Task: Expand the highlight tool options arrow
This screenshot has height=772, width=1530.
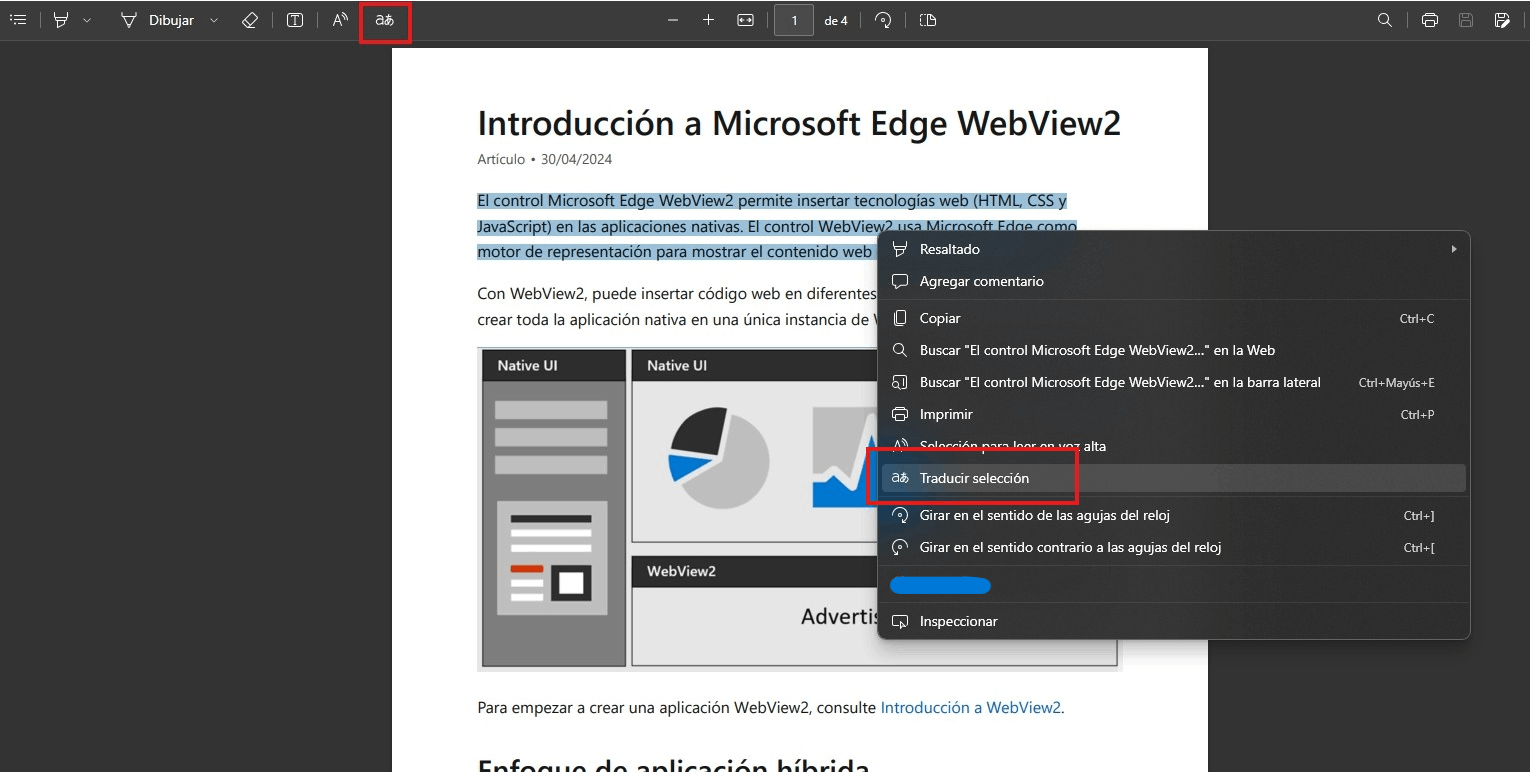Action: coord(87,20)
